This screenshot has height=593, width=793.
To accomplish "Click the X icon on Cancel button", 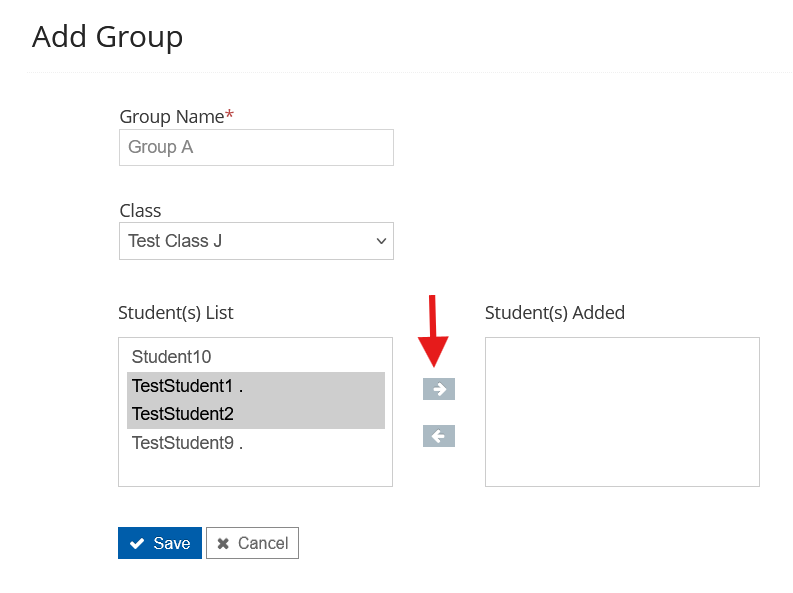I will [223, 543].
